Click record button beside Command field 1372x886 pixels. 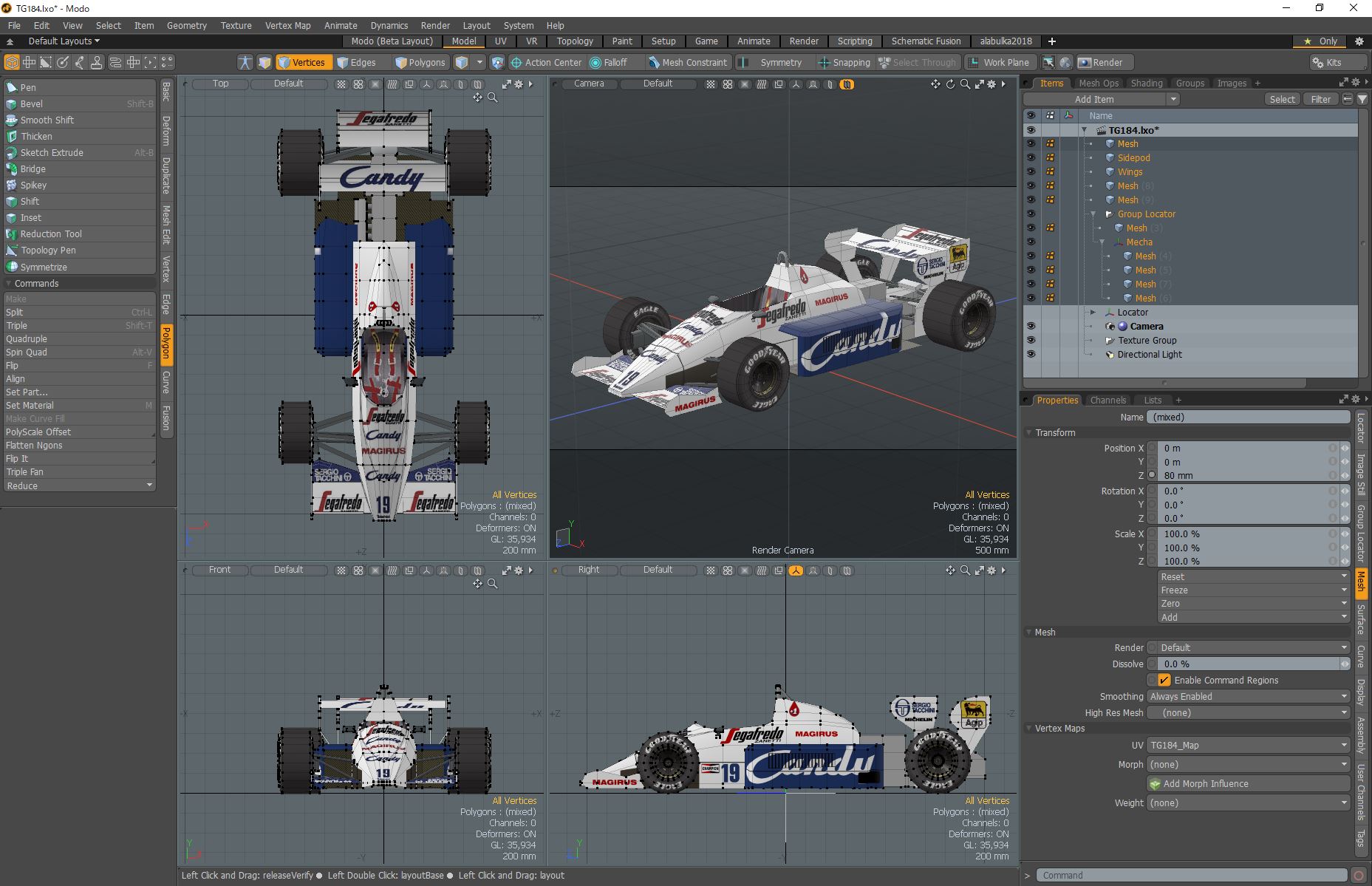tap(1358, 875)
